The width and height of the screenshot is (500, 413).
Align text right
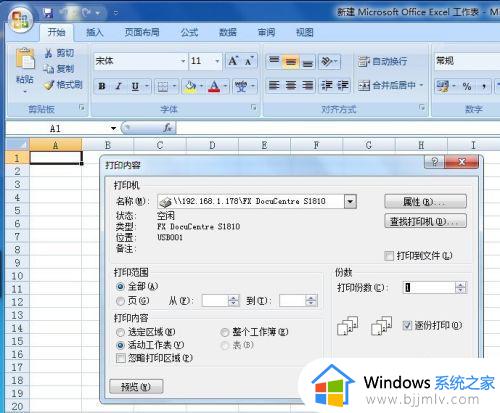[x=308, y=86]
